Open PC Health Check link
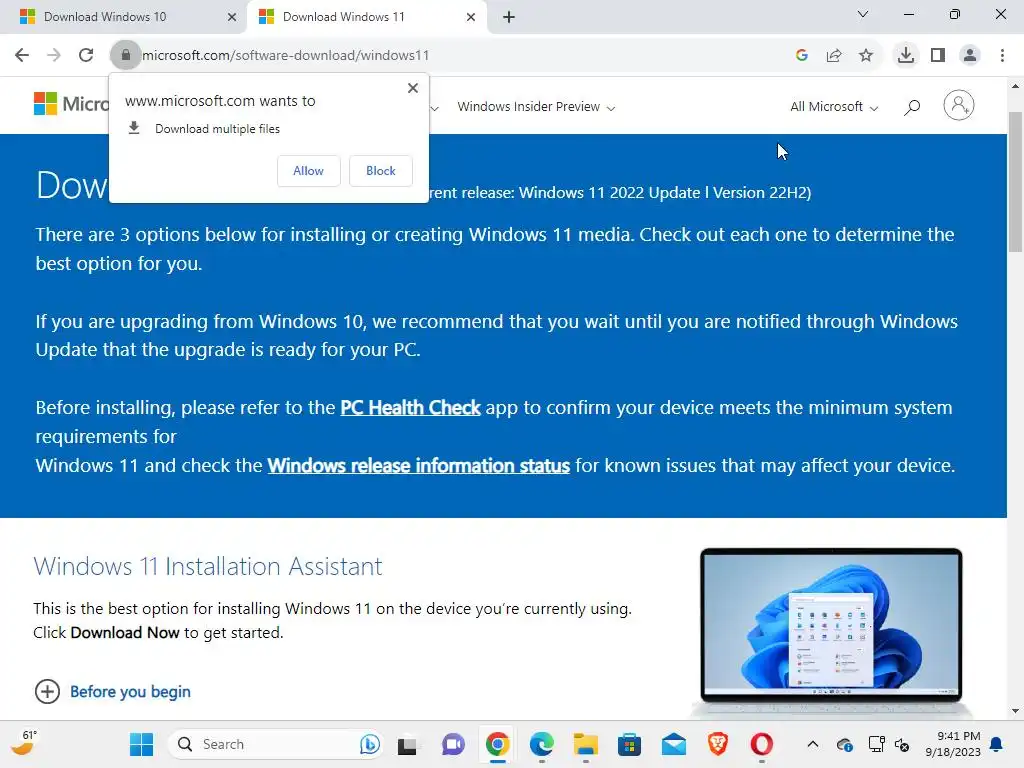This screenshot has width=1024, height=768. coord(410,408)
